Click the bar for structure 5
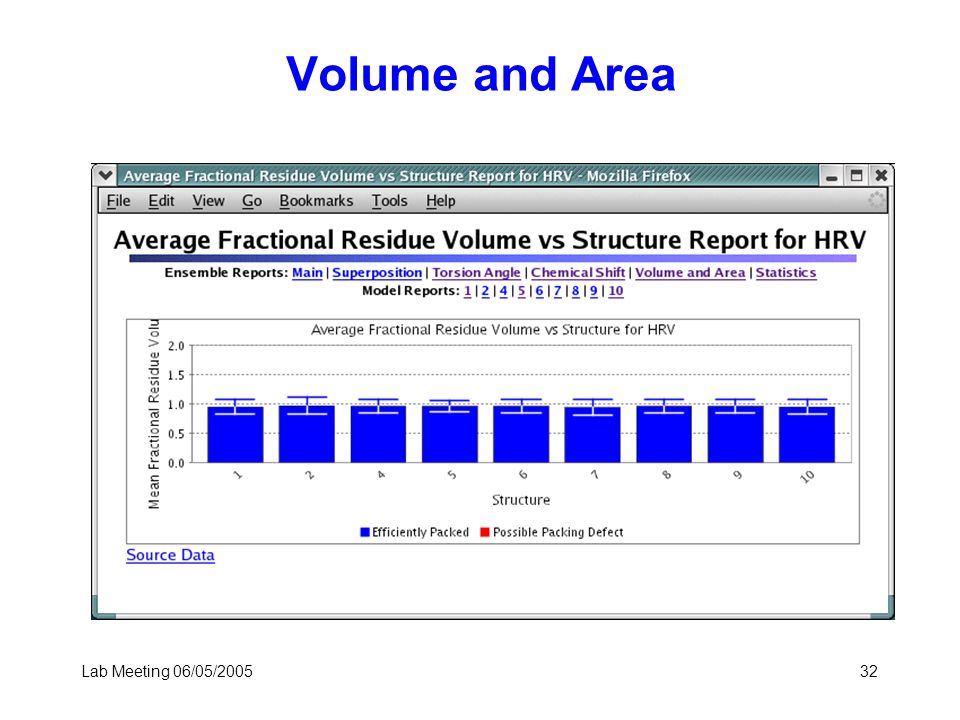This screenshot has width=960, height=720. click(450, 433)
